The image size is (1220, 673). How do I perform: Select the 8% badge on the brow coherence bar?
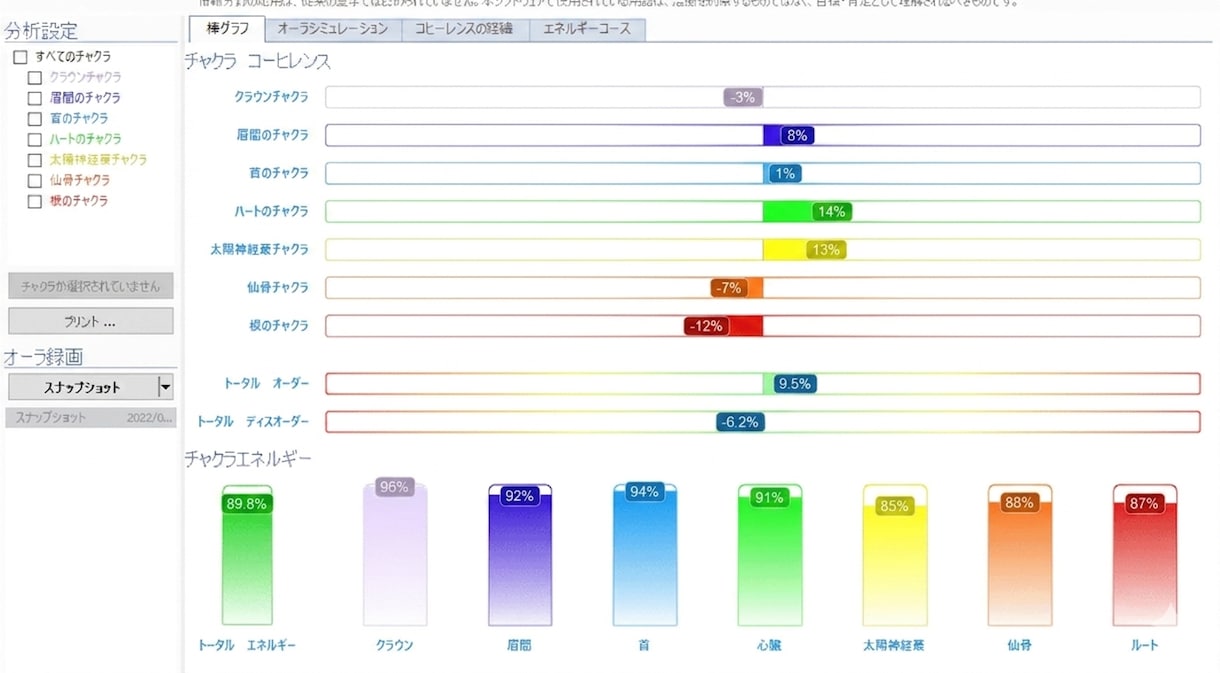797,135
